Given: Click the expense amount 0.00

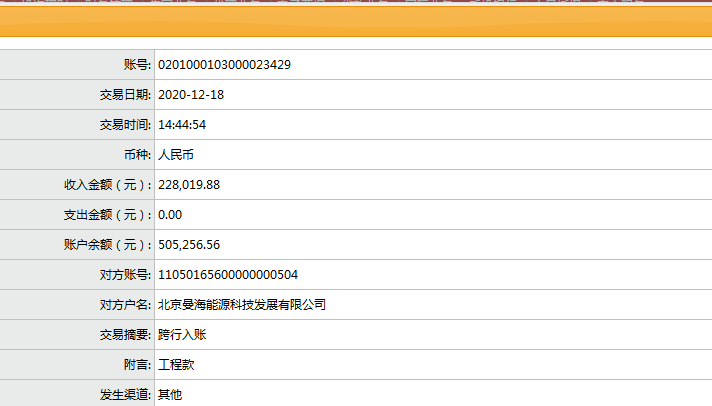Looking at the screenshot, I should click(x=170, y=215).
